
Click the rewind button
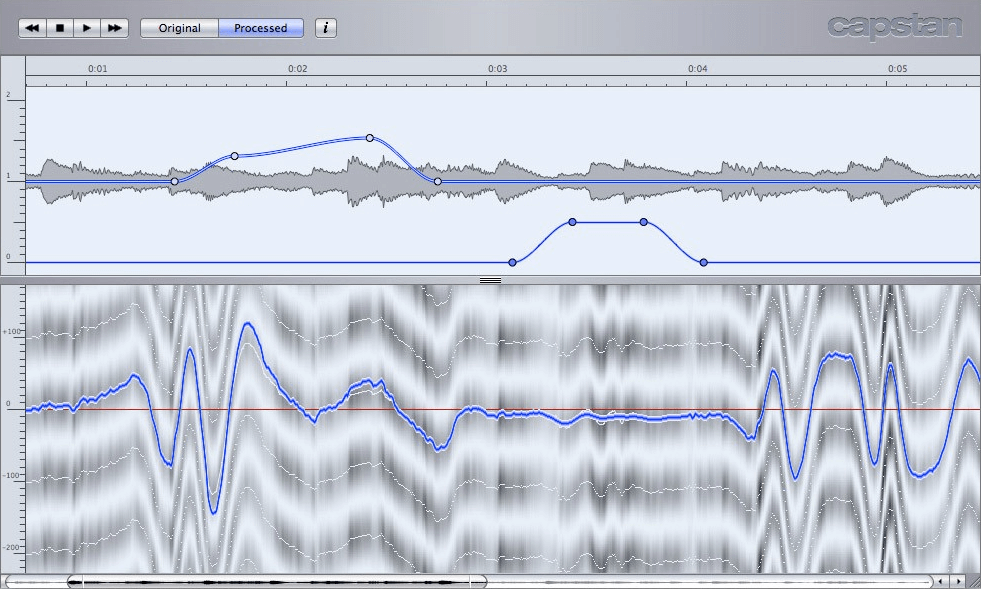(x=32, y=28)
